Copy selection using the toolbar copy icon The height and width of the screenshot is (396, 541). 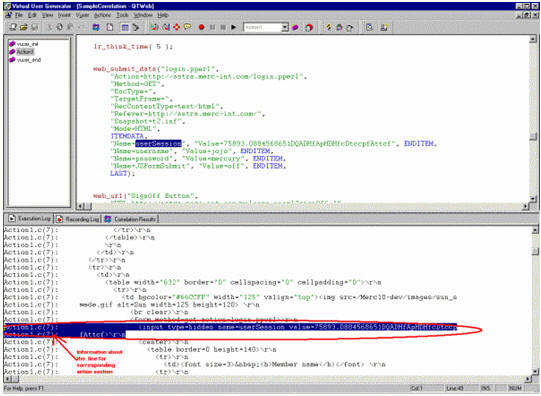pos(59,27)
